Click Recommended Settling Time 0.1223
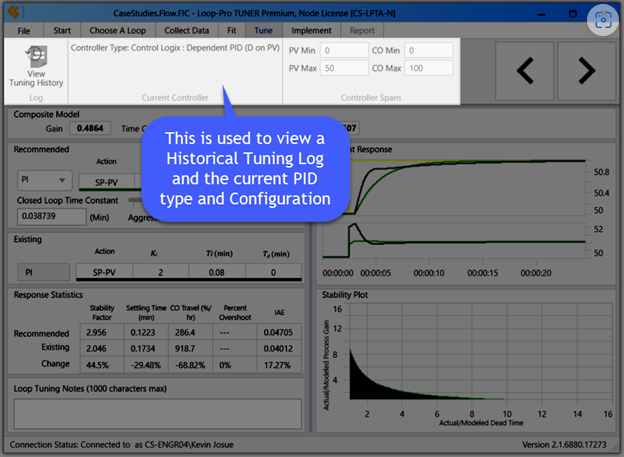 point(146,332)
